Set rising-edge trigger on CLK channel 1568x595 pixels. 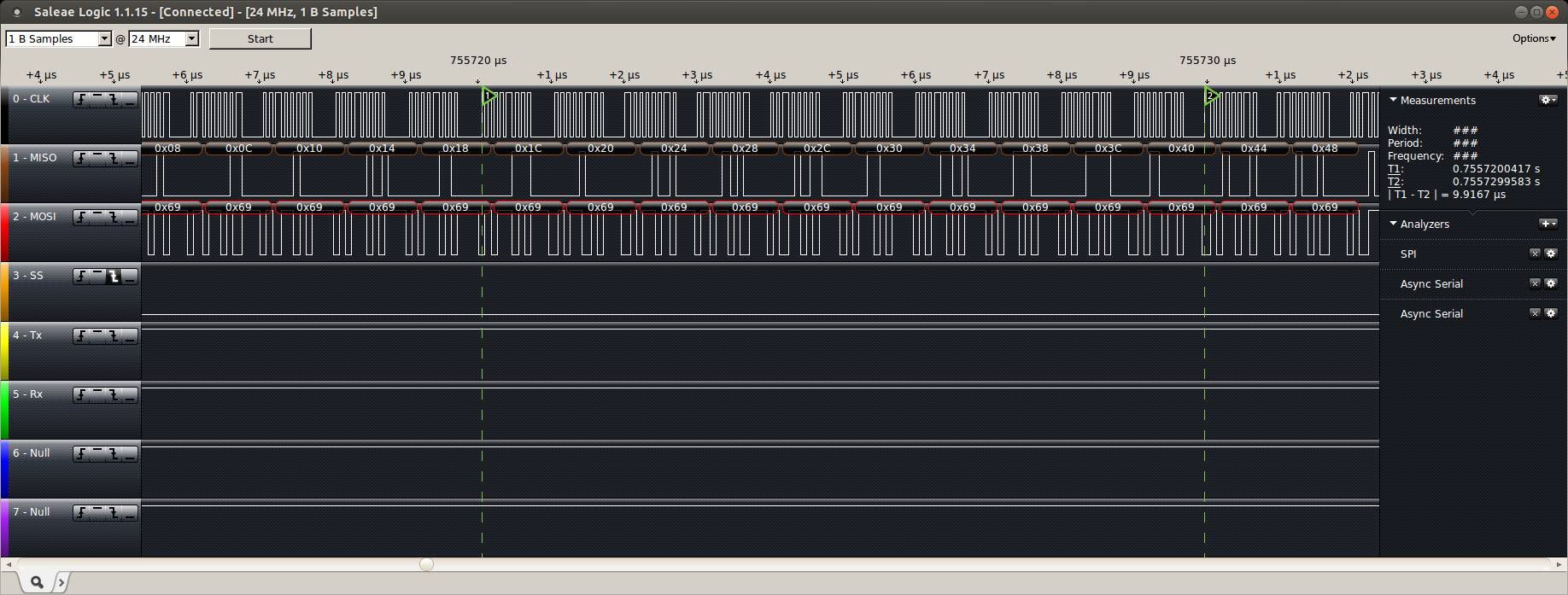point(81,100)
